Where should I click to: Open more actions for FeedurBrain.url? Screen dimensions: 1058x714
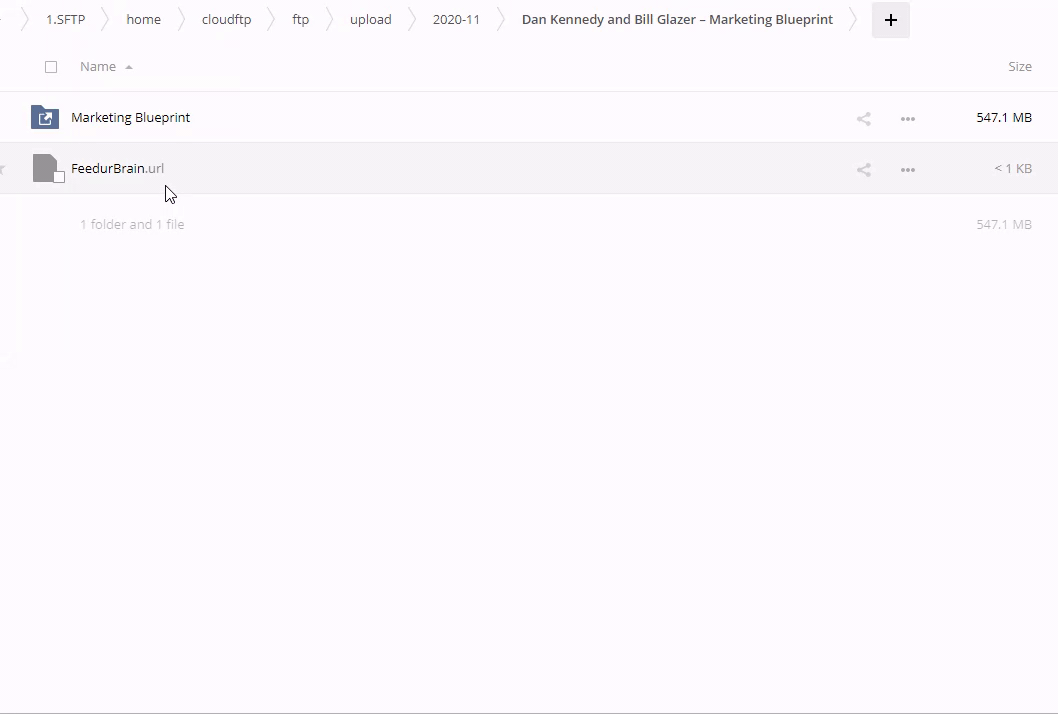(907, 170)
